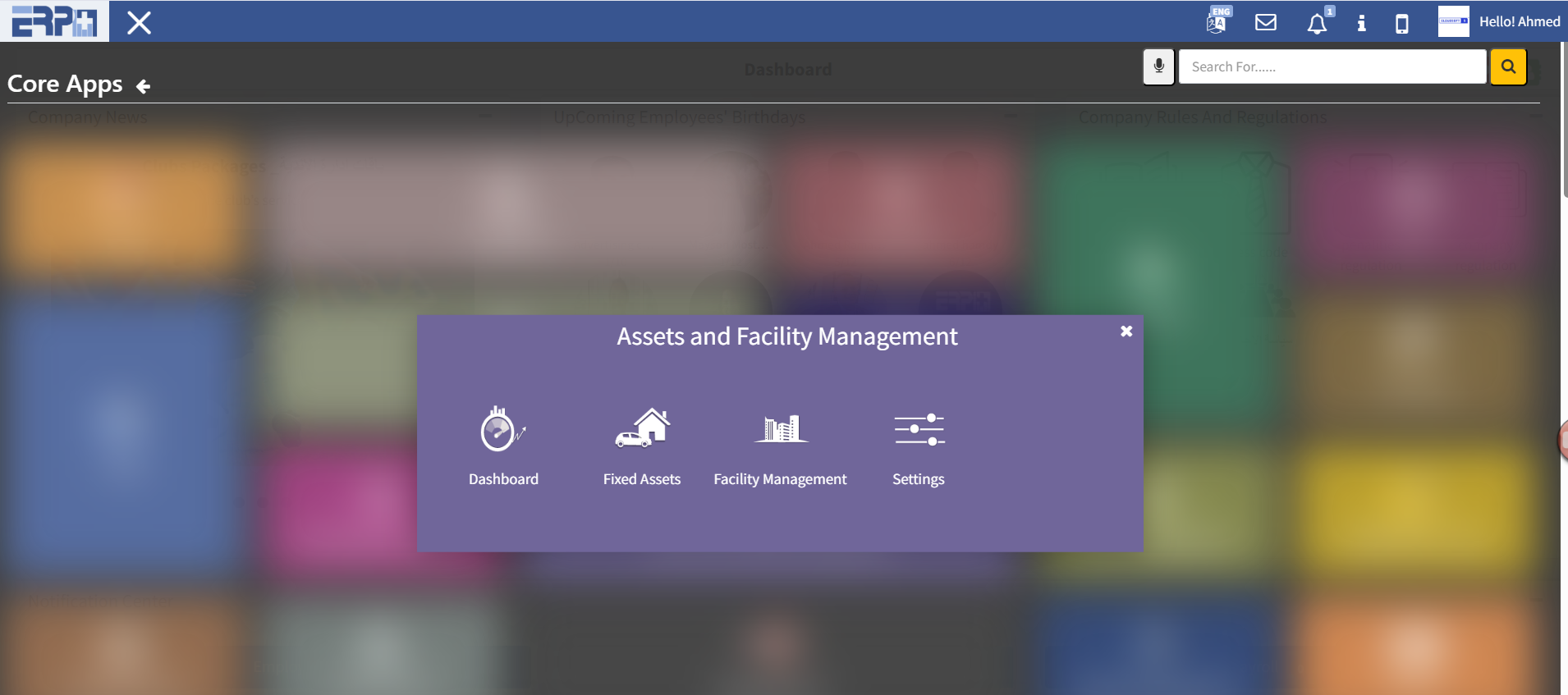The image size is (1568, 695).
Task: Open the mail envelope inbox
Action: (x=1266, y=22)
